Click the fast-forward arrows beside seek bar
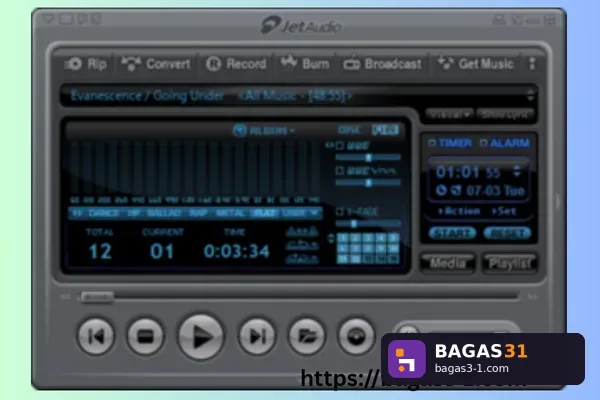The height and width of the screenshot is (400, 600). [533, 297]
